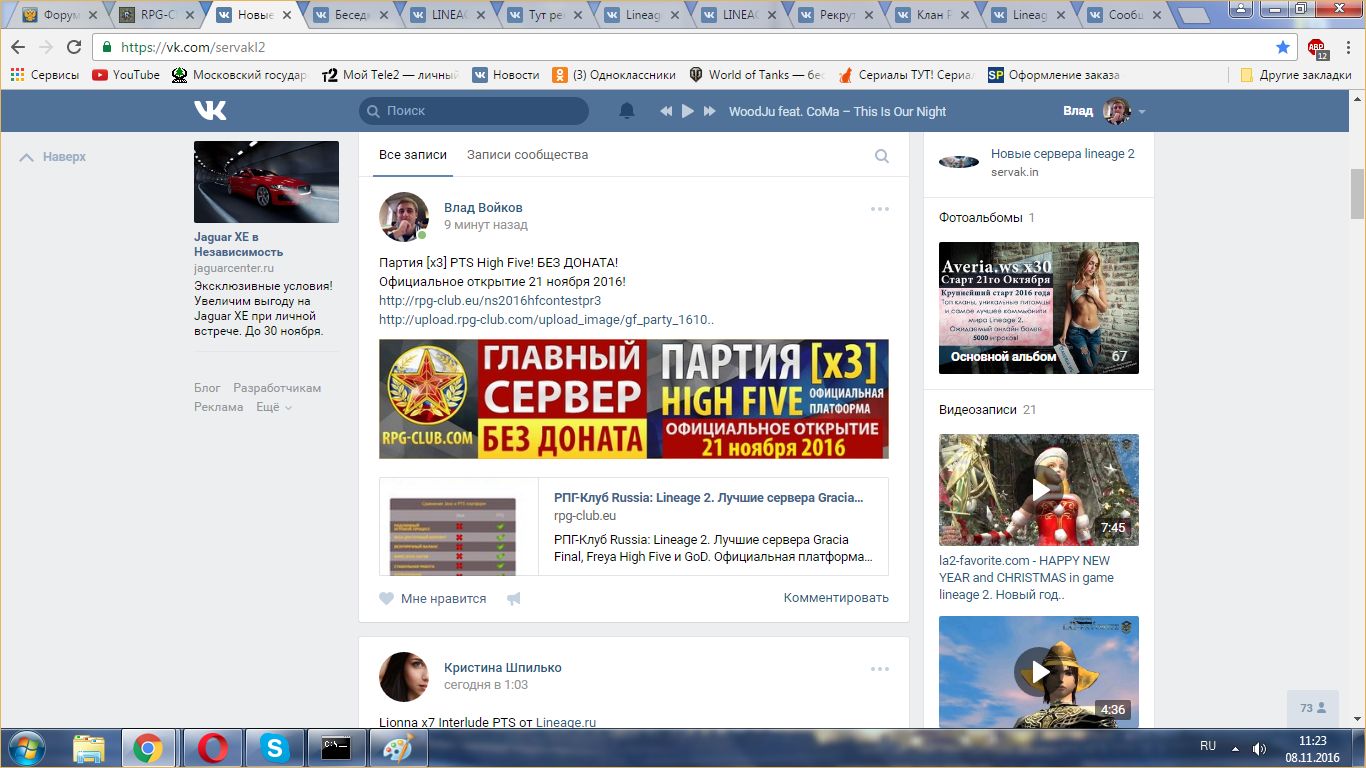This screenshot has width=1366, height=768.
Task: Share Влад Войков's post via megaphone icon
Action: click(514, 599)
